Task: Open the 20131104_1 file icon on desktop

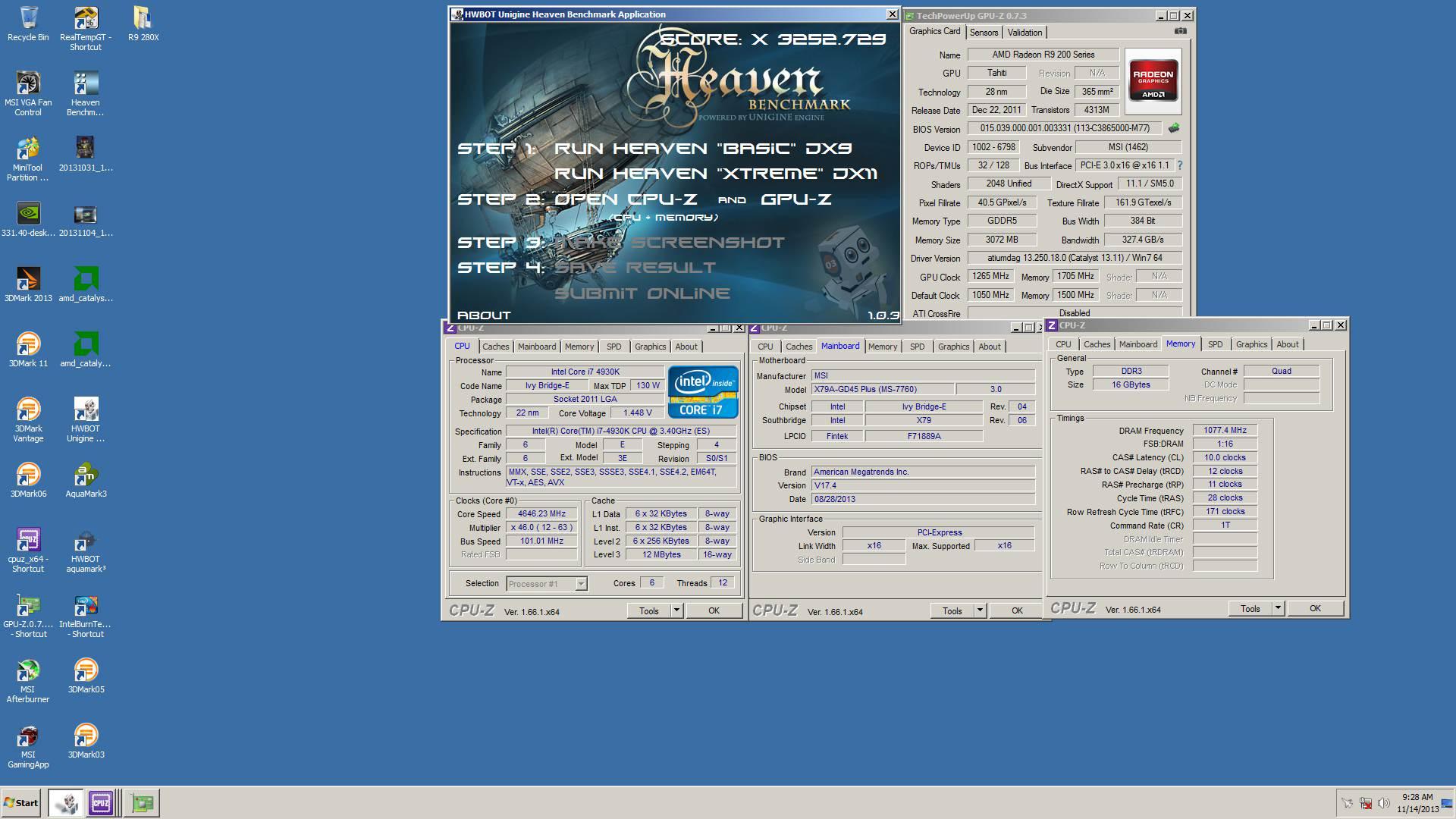Action: coord(86,220)
